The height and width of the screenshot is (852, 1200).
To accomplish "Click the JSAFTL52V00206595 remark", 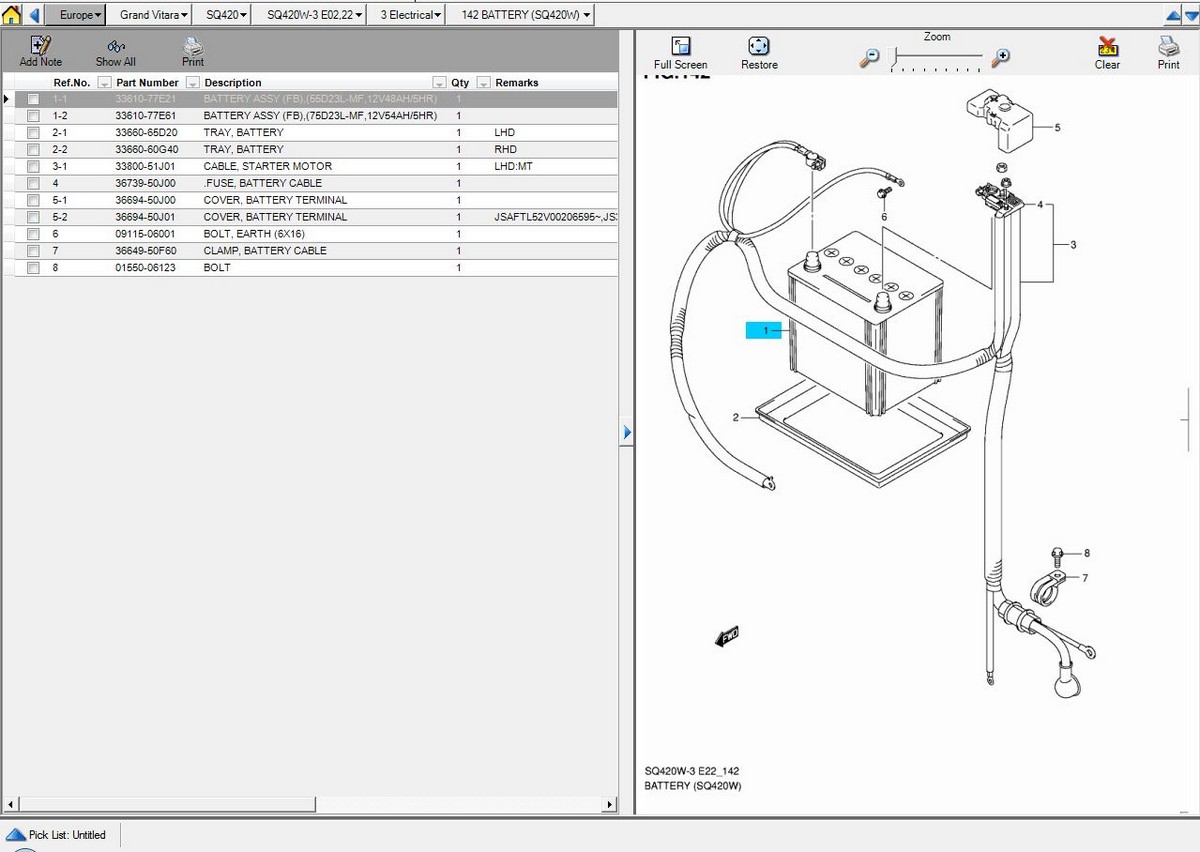I will [x=556, y=217].
